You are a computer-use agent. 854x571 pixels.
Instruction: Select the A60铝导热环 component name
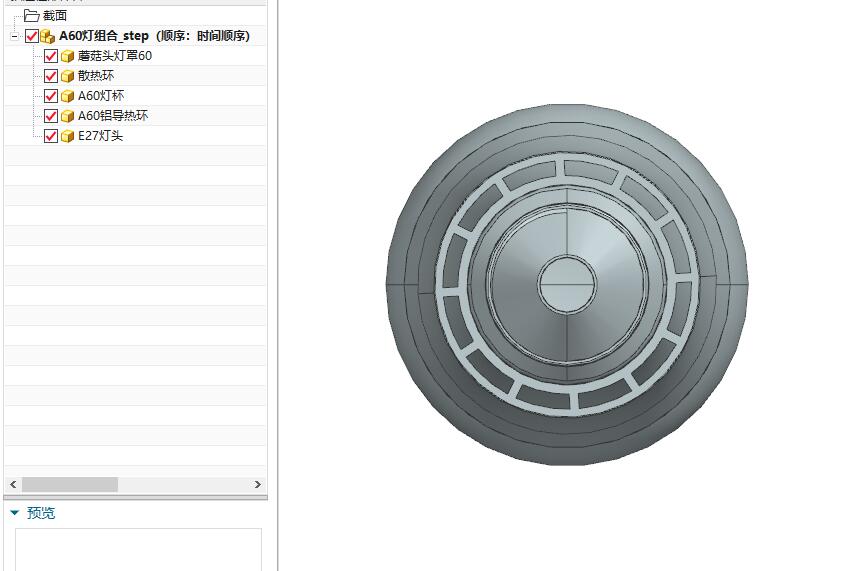pyautogui.click(x=113, y=116)
